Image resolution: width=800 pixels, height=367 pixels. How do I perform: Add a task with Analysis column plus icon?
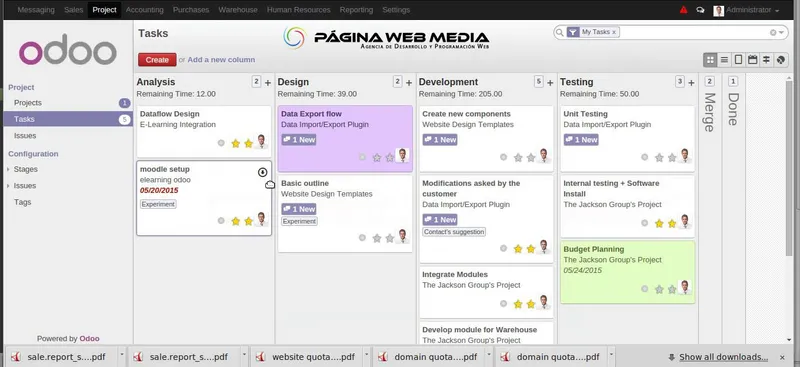(268, 83)
